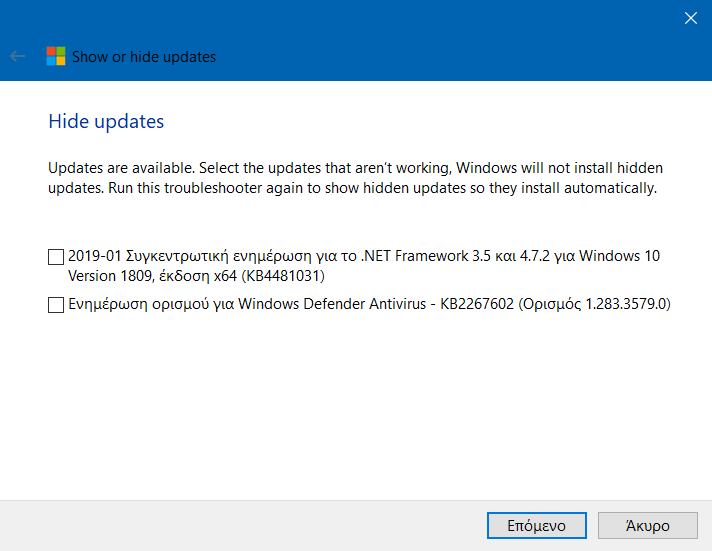Click the blank white area below the updates list
The image size is (712, 551).
(x=354, y=409)
